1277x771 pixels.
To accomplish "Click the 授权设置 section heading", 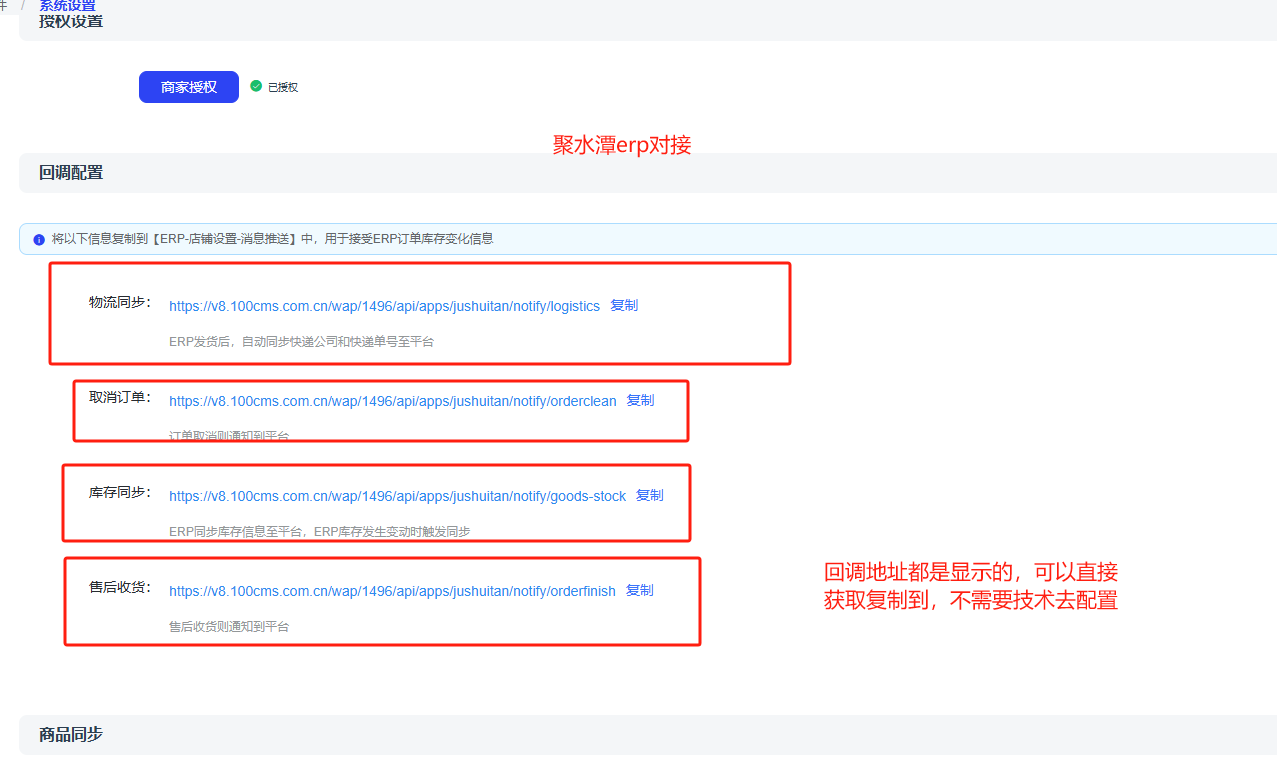I will coord(71,21).
